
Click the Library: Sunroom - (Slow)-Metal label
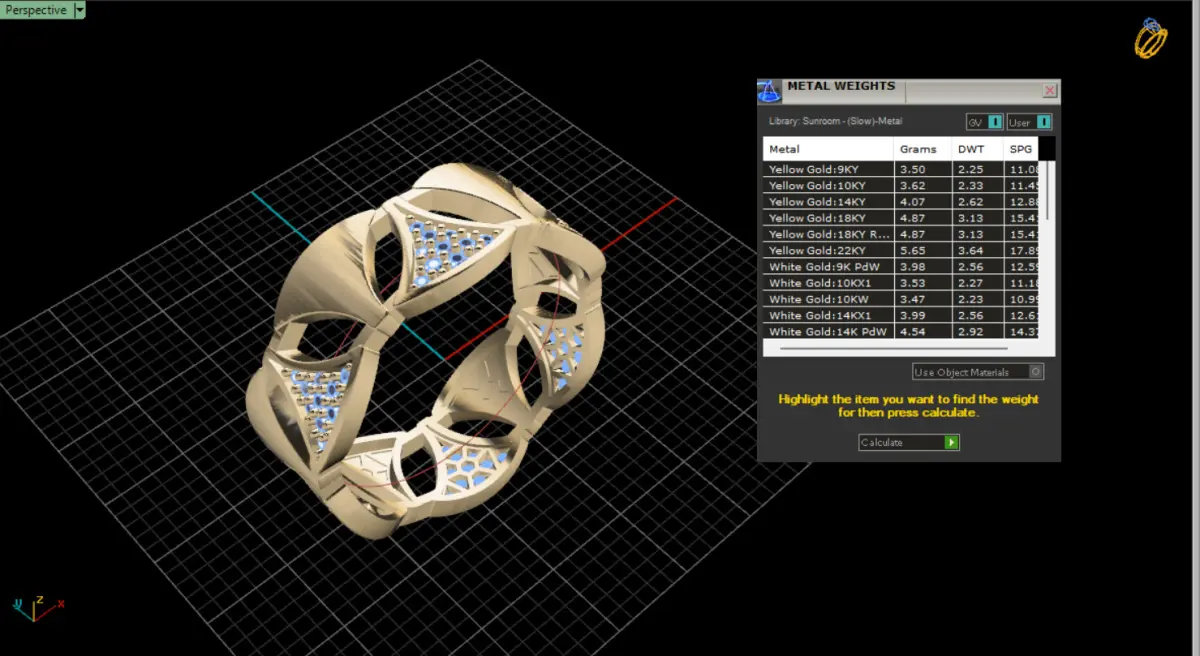click(x=835, y=121)
